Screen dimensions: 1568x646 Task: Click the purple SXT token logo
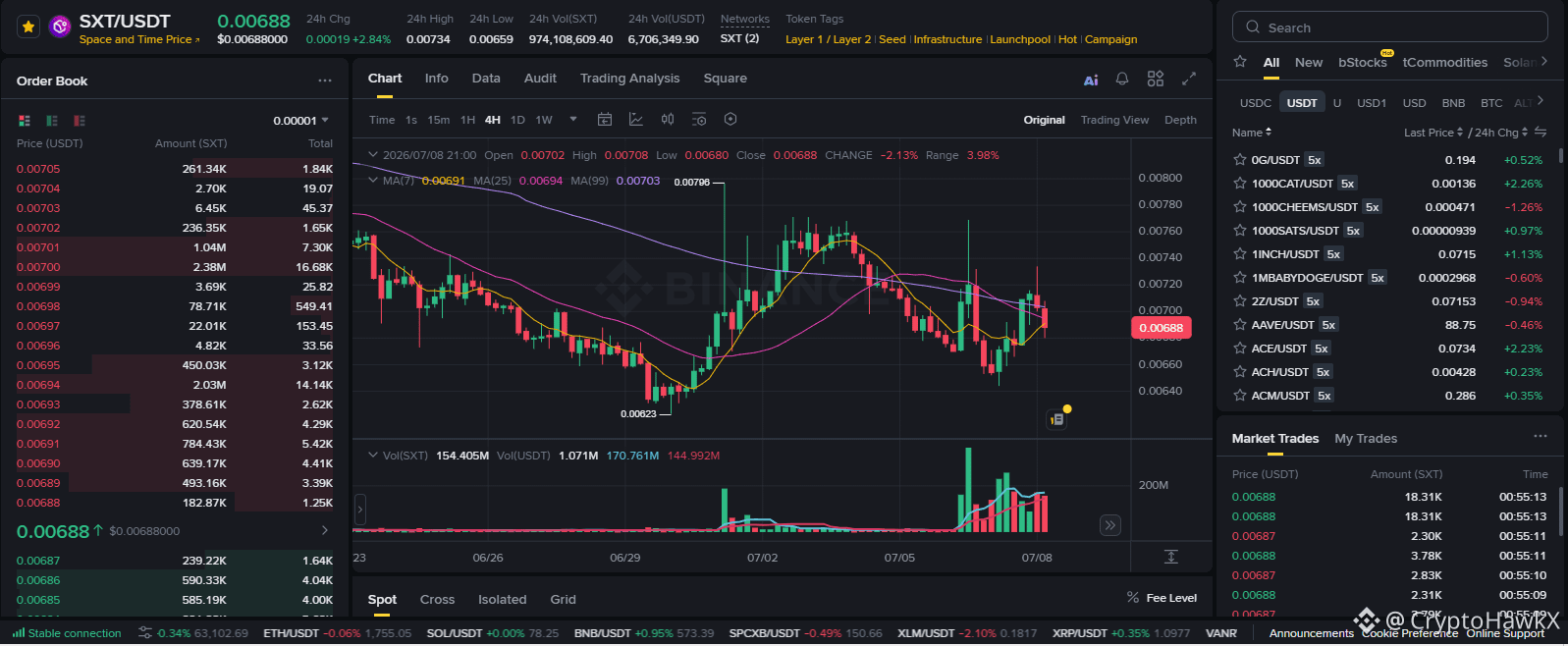[x=60, y=27]
